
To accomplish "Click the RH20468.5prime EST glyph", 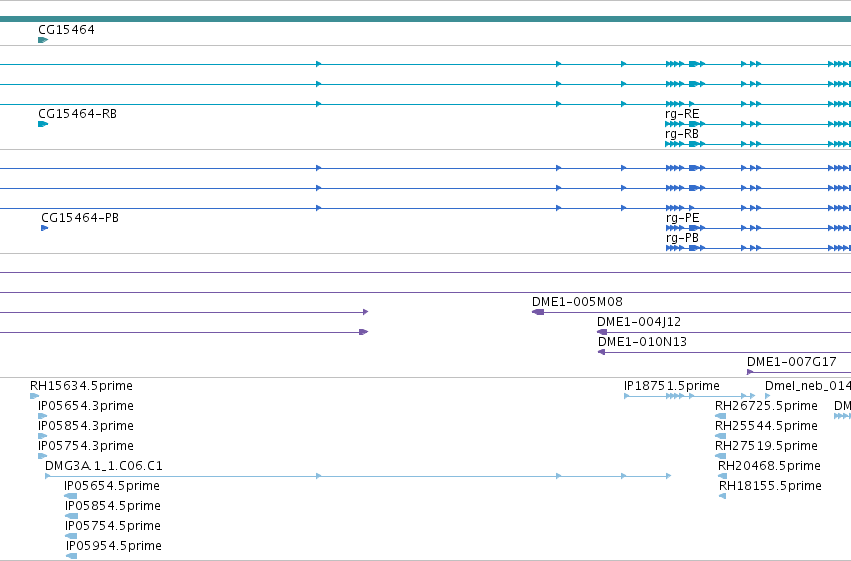I will [x=723, y=476].
